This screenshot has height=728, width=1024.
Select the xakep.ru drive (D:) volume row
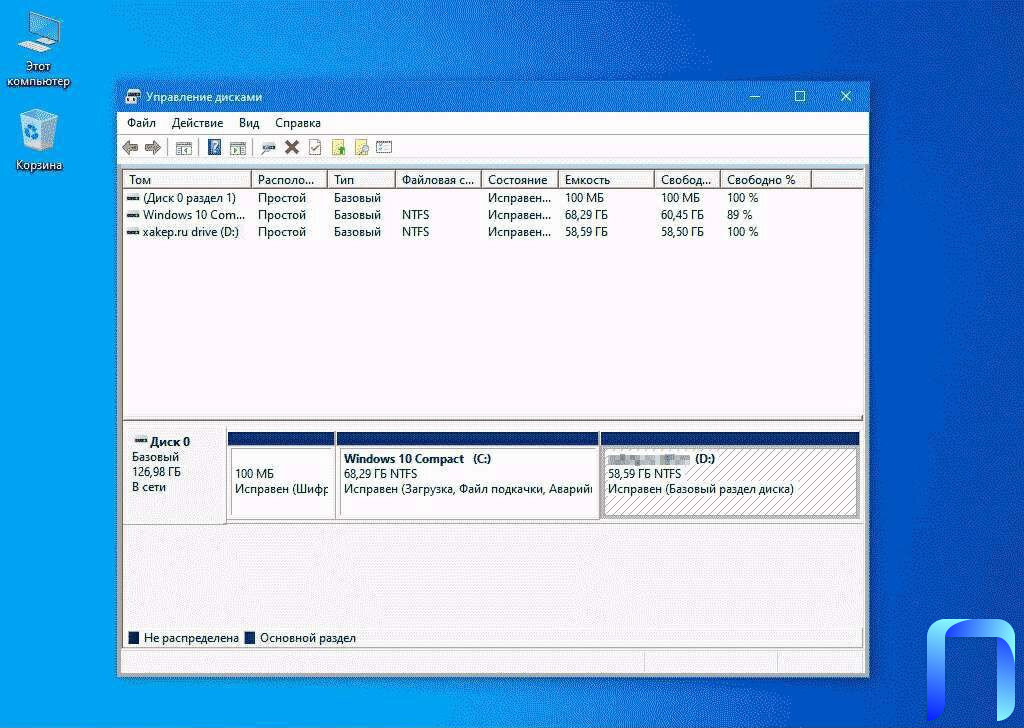pos(493,232)
